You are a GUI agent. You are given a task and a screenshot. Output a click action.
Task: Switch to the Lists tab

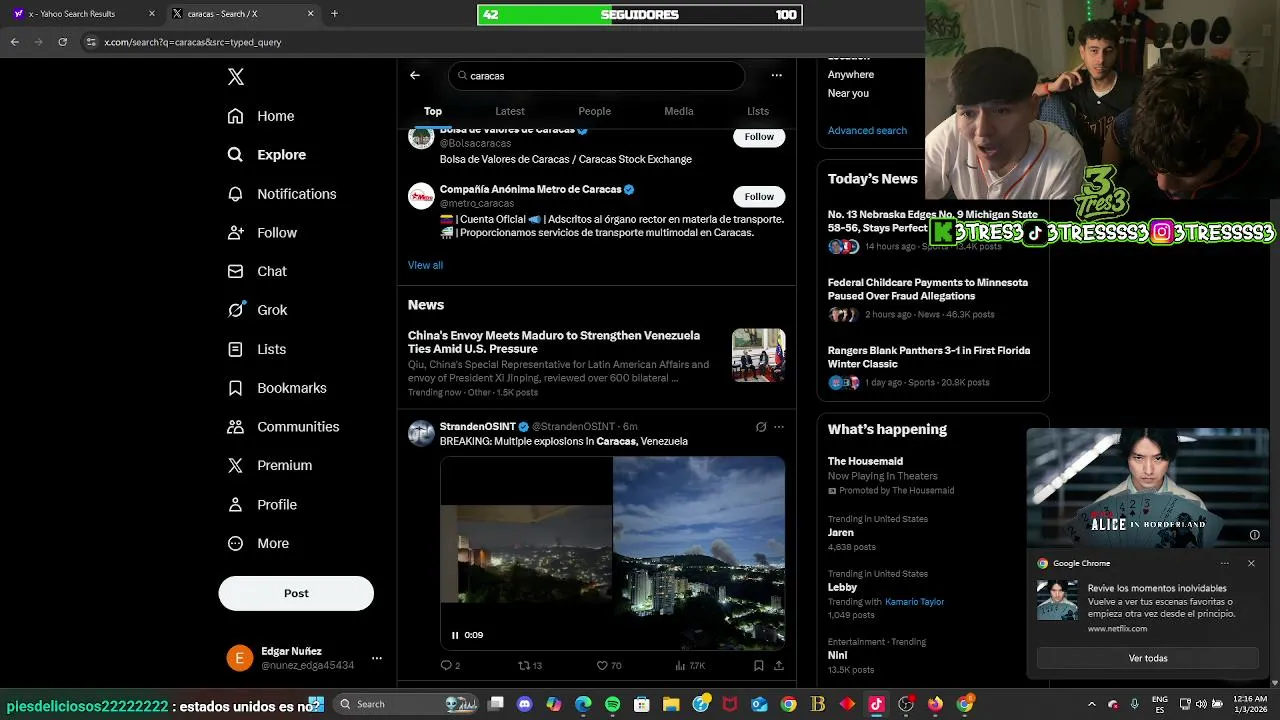point(758,111)
